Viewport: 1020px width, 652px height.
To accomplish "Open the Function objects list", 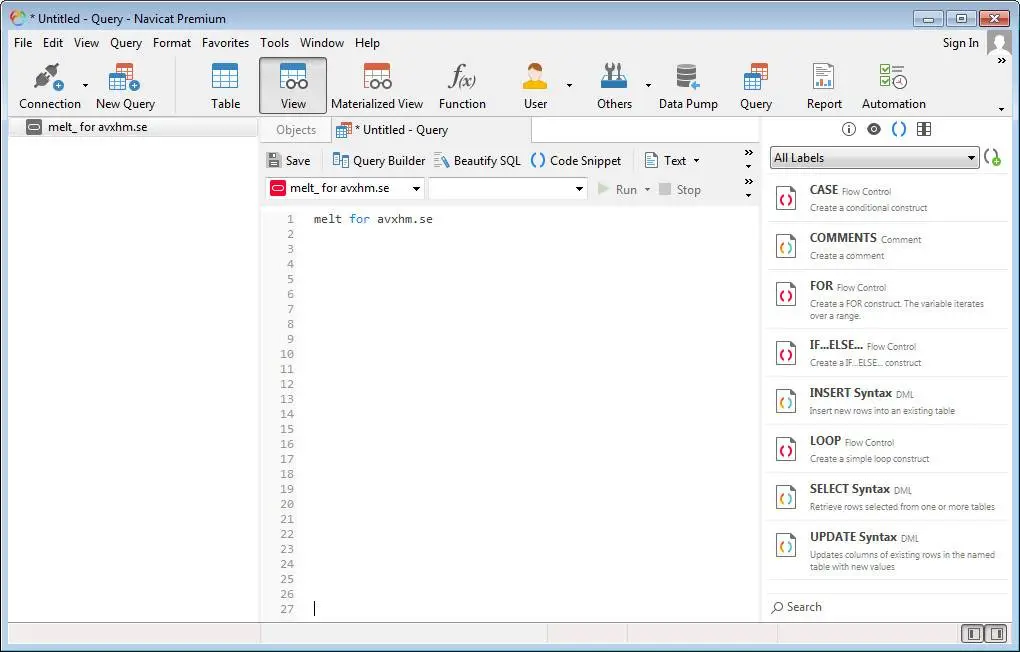I will pyautogui.click(x=462, y=86).
